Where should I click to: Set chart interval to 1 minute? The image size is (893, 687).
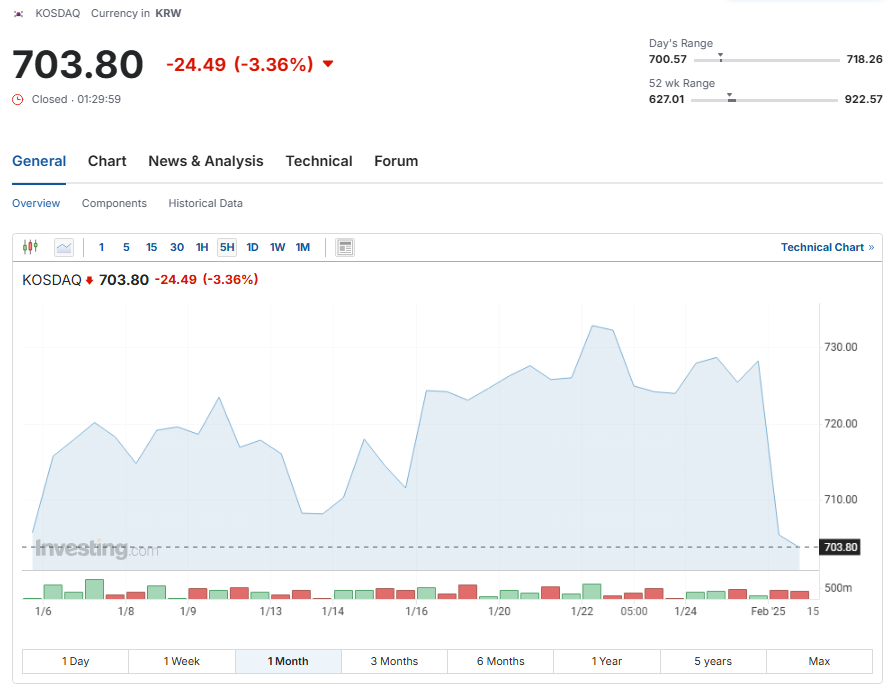point(101,247)
